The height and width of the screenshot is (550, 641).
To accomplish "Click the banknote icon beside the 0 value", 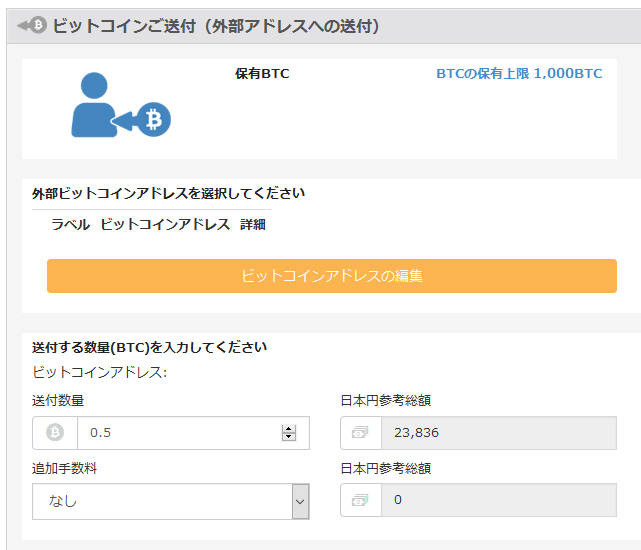I will pyautogui.click(x=360, y=500).
